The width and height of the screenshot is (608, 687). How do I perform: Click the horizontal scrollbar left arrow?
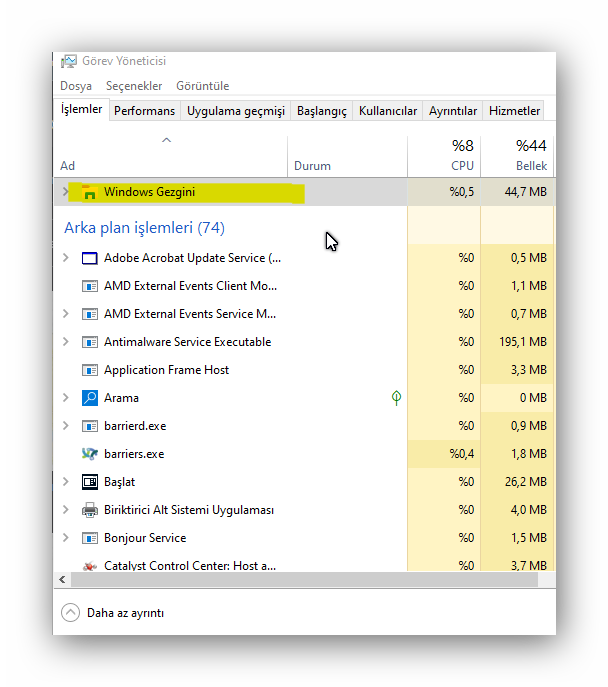pyautogui.click(x=62, y=580)
